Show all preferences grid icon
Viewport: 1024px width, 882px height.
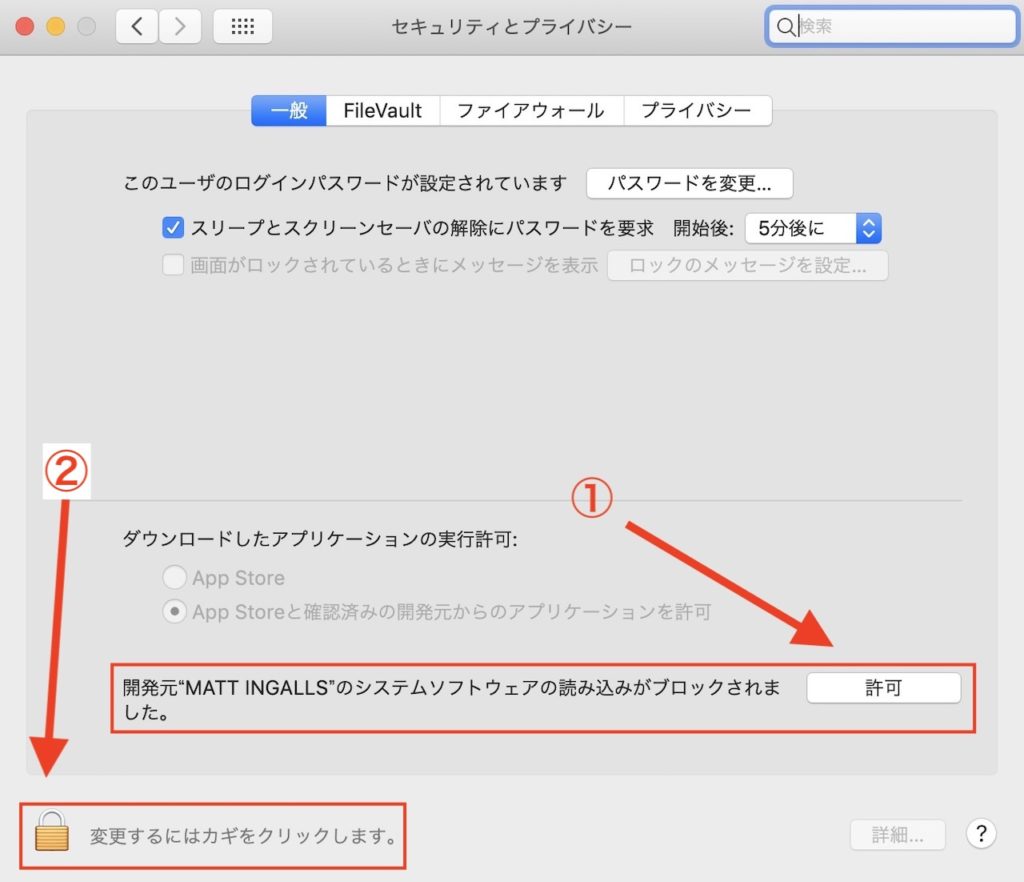click(242, 27)
